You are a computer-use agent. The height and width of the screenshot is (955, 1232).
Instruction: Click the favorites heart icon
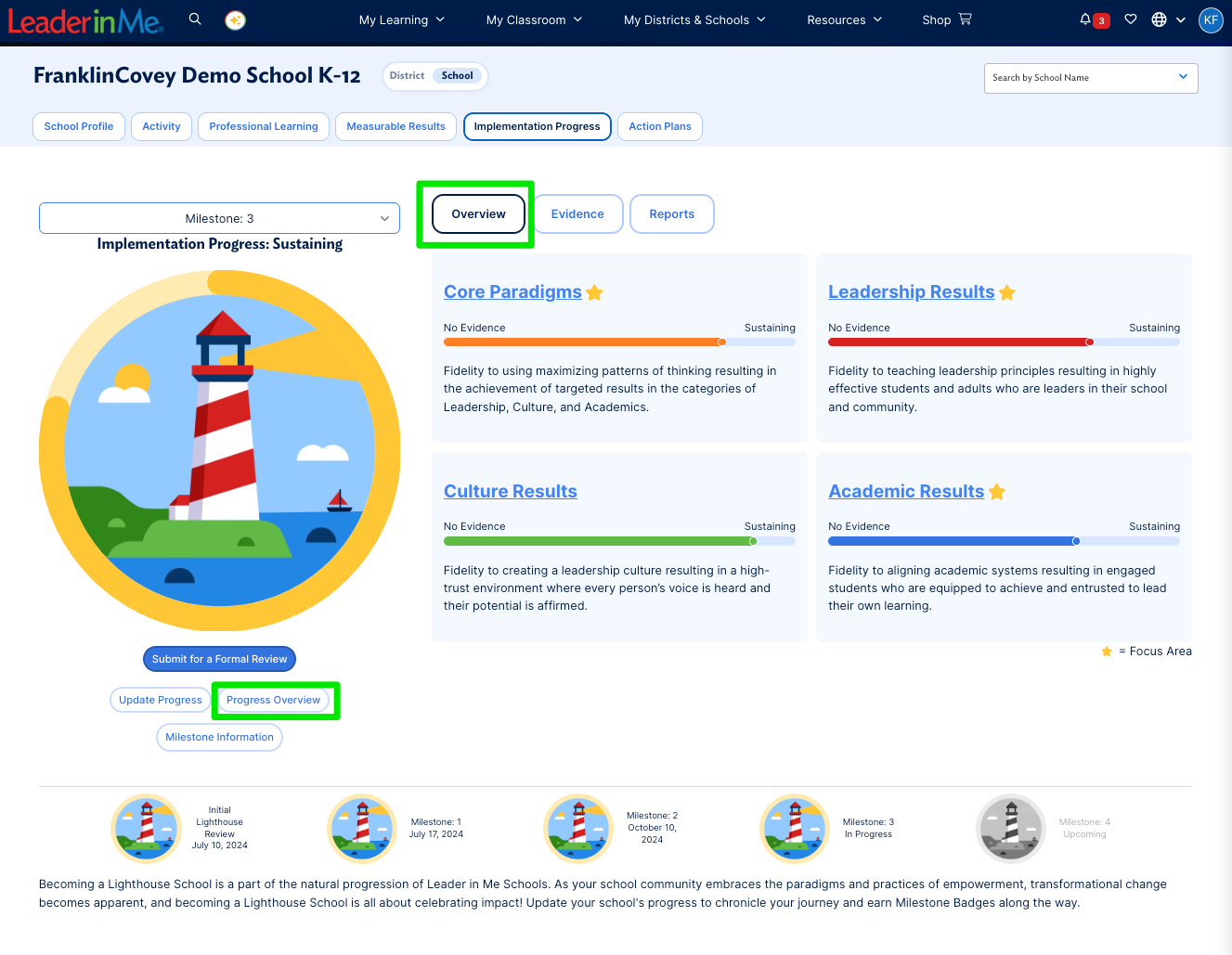(x=1131, y=19)
